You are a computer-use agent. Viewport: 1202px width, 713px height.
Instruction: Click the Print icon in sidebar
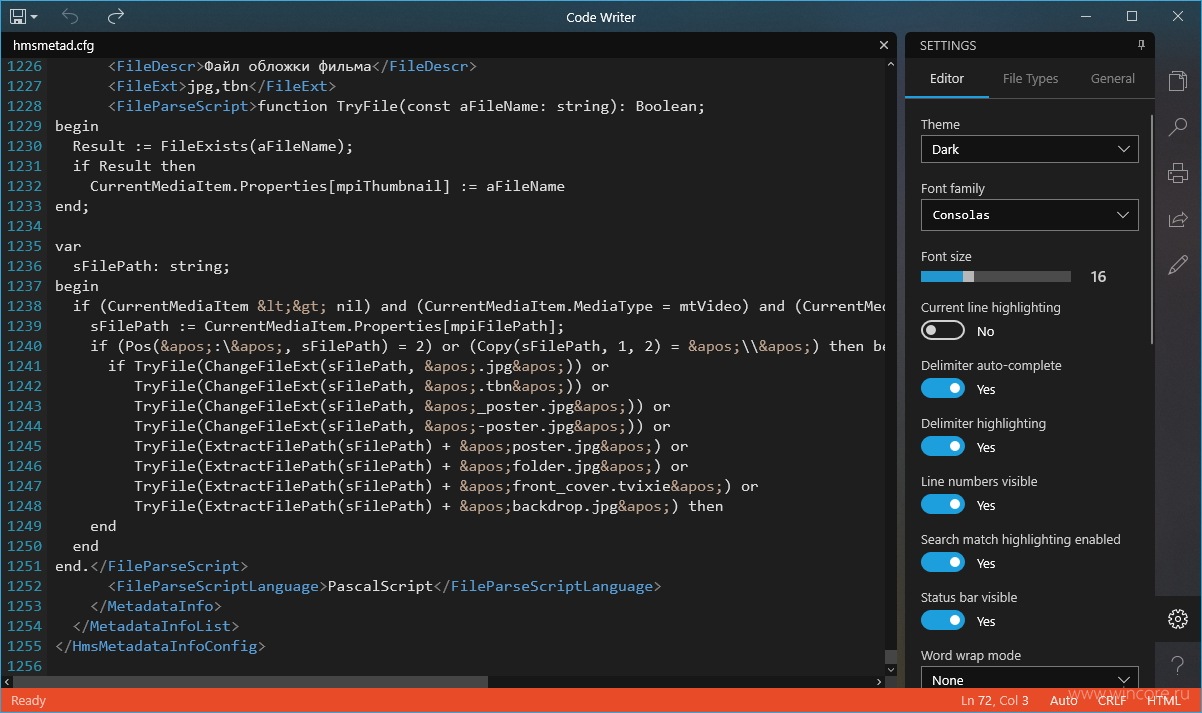(x=1178, y=173)
